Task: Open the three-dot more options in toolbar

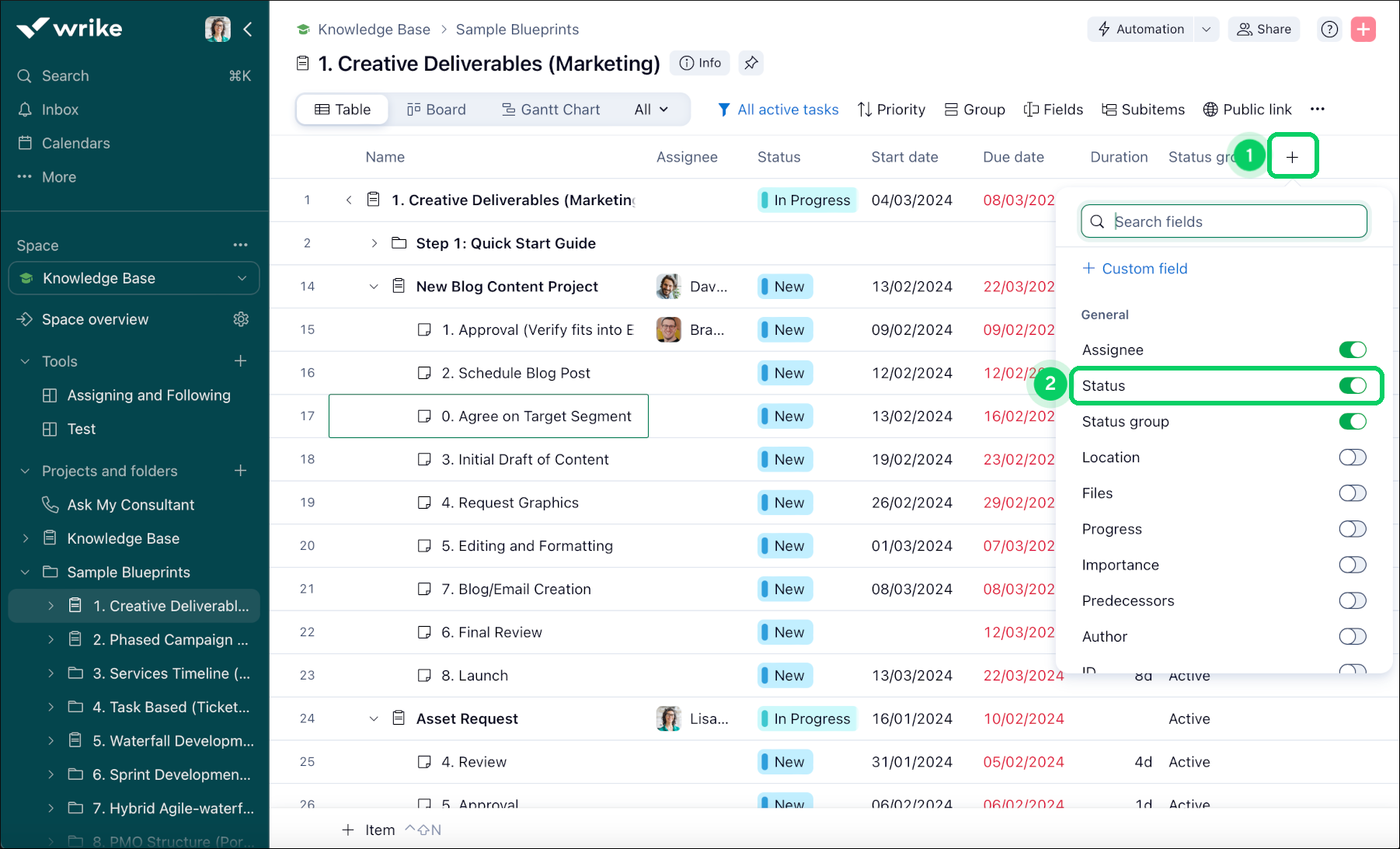Action: (1317, 110)
